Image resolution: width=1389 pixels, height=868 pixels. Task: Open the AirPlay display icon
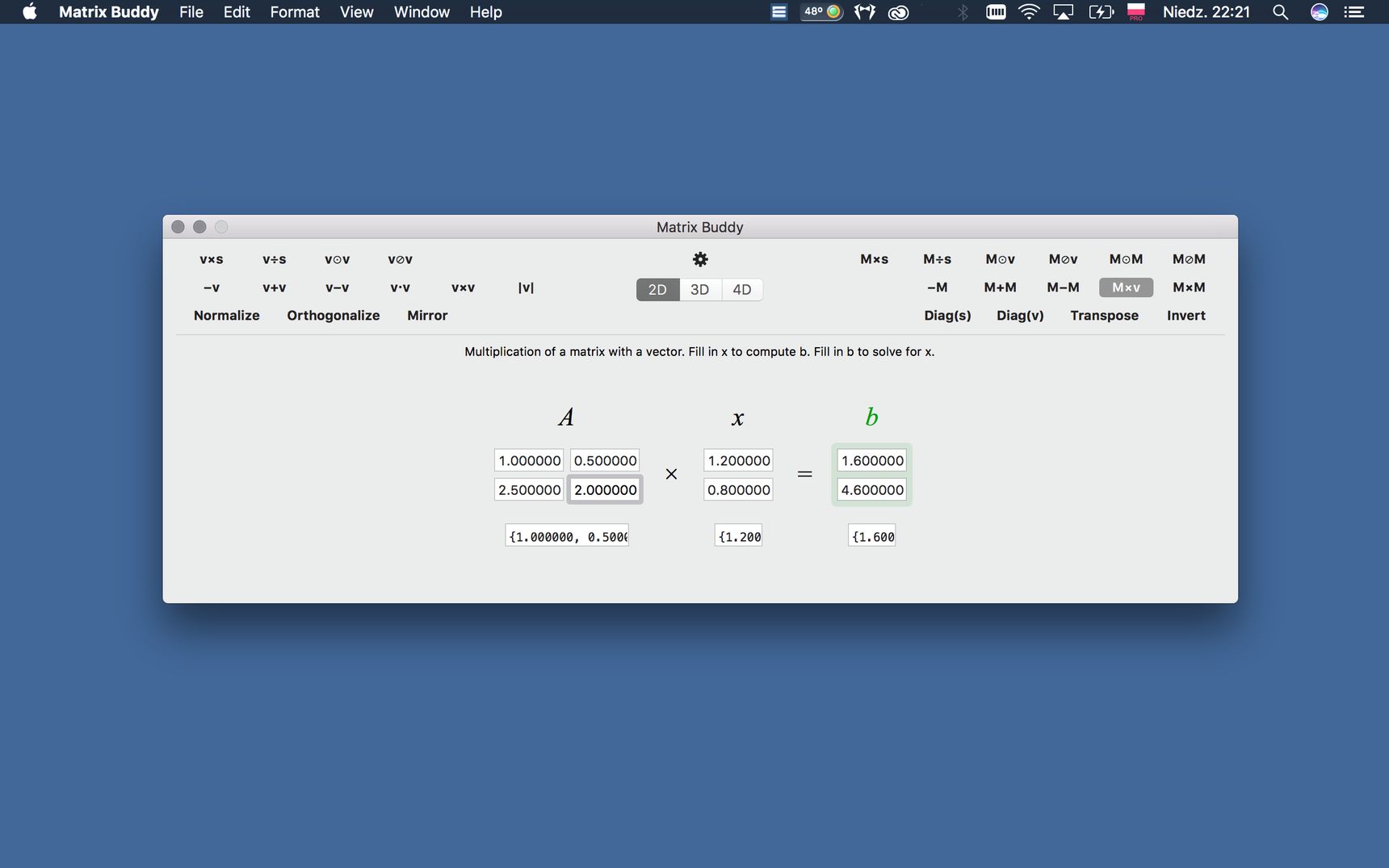click(1064, 11)
